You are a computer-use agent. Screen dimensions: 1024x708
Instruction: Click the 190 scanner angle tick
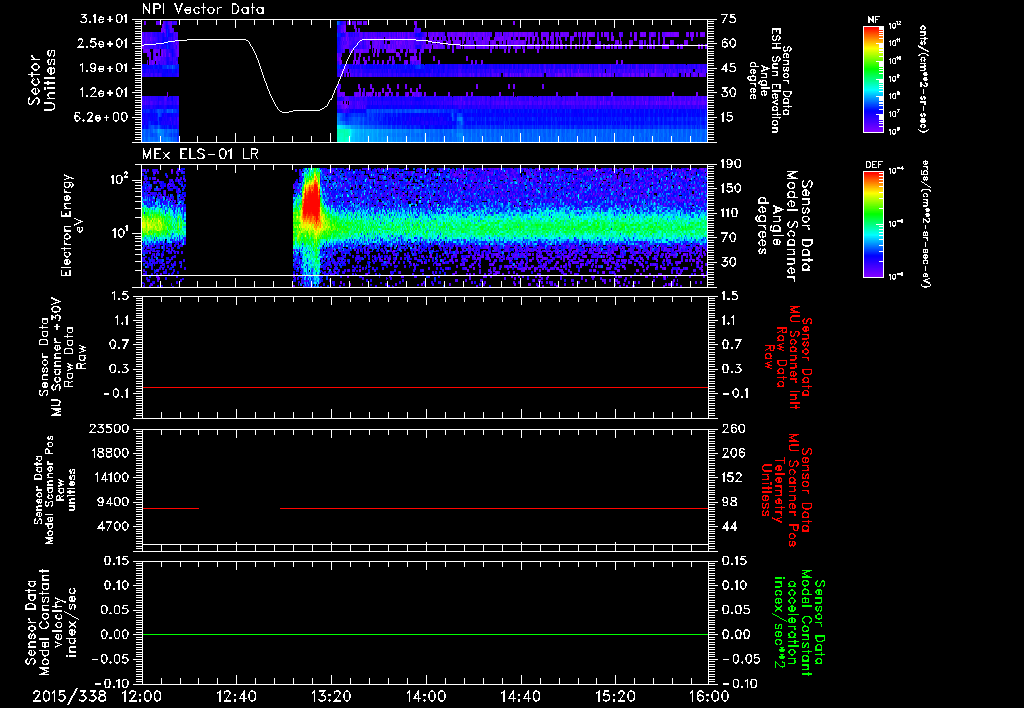point(731,163)
